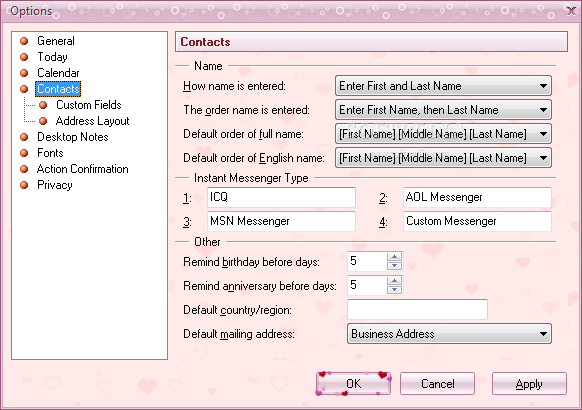Viewport: 582px width, 410px height.
Task: Open the 'How name is entered' dropdown
Action: coord(443,86)
